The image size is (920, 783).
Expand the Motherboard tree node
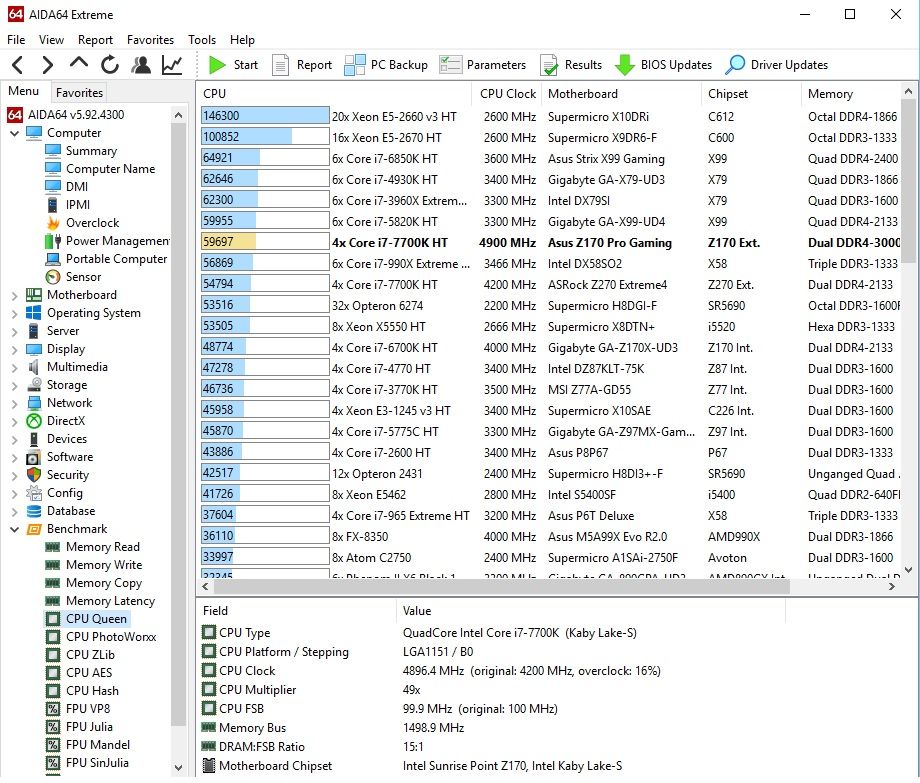pos(15,295)
